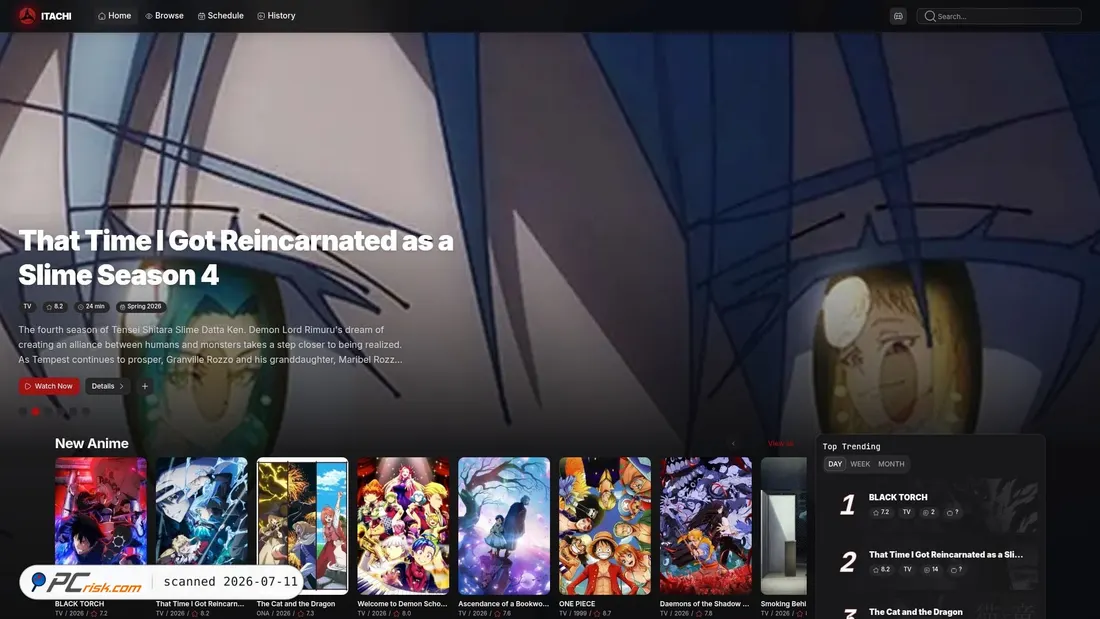Click the red View all link
Screen dimensions: 1100x619
(780, 444)
